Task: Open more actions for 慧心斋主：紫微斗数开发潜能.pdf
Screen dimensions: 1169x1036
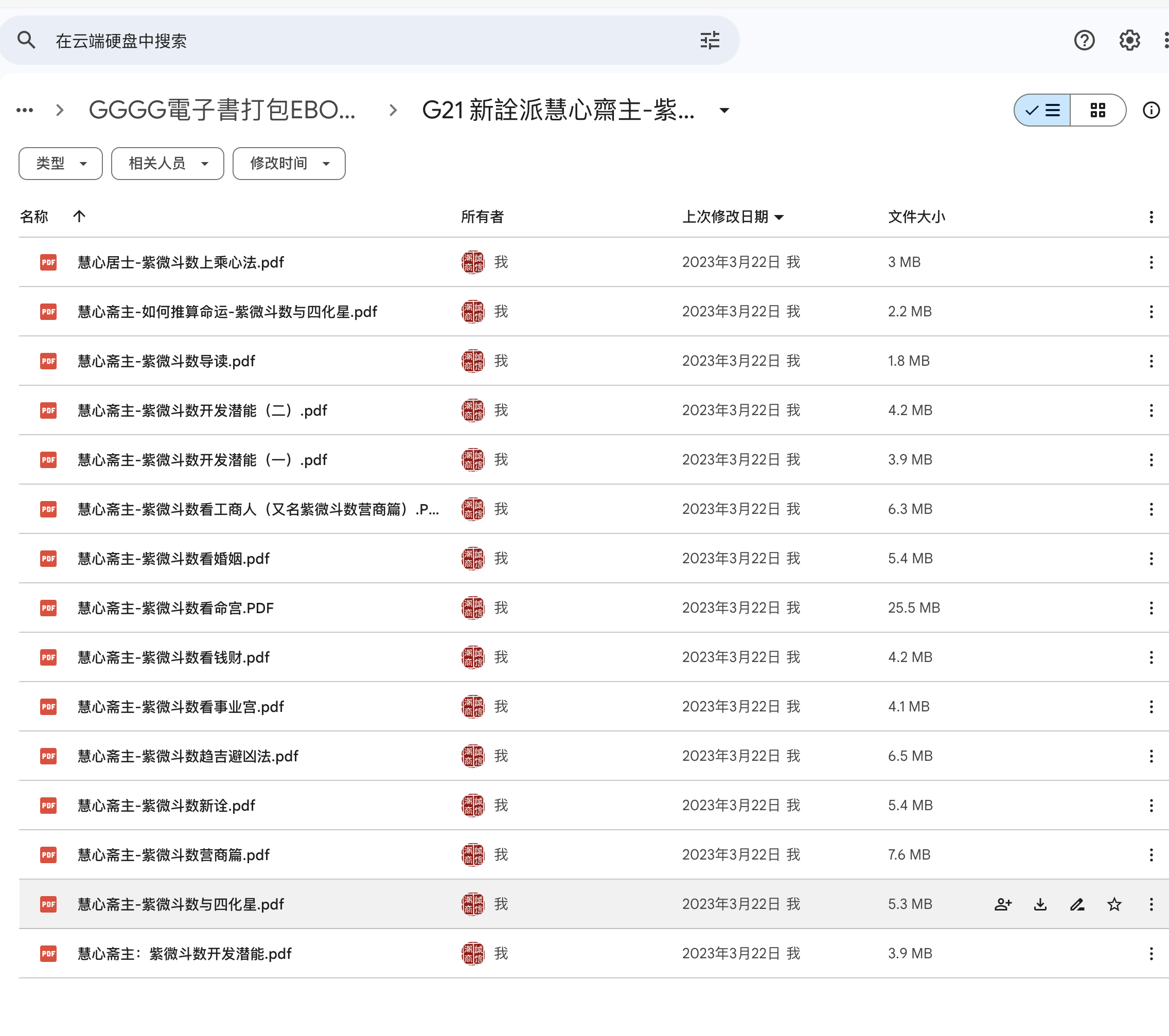Action: pos(1150,953)
